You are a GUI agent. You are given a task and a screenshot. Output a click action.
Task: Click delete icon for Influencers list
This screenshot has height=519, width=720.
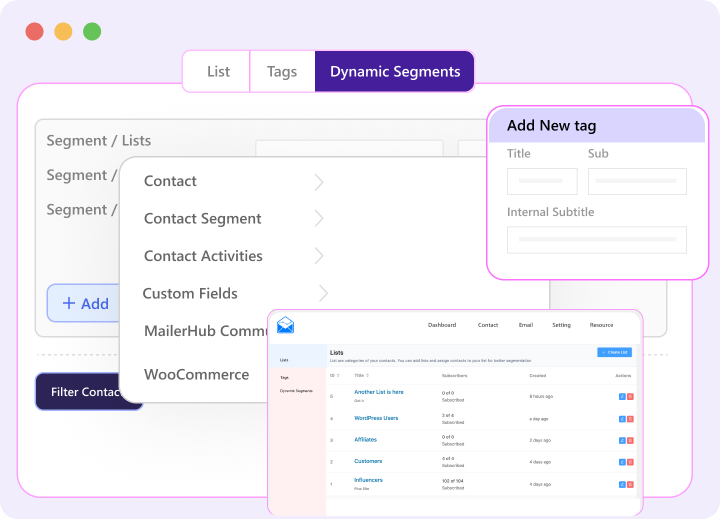(x=630, y=484)
